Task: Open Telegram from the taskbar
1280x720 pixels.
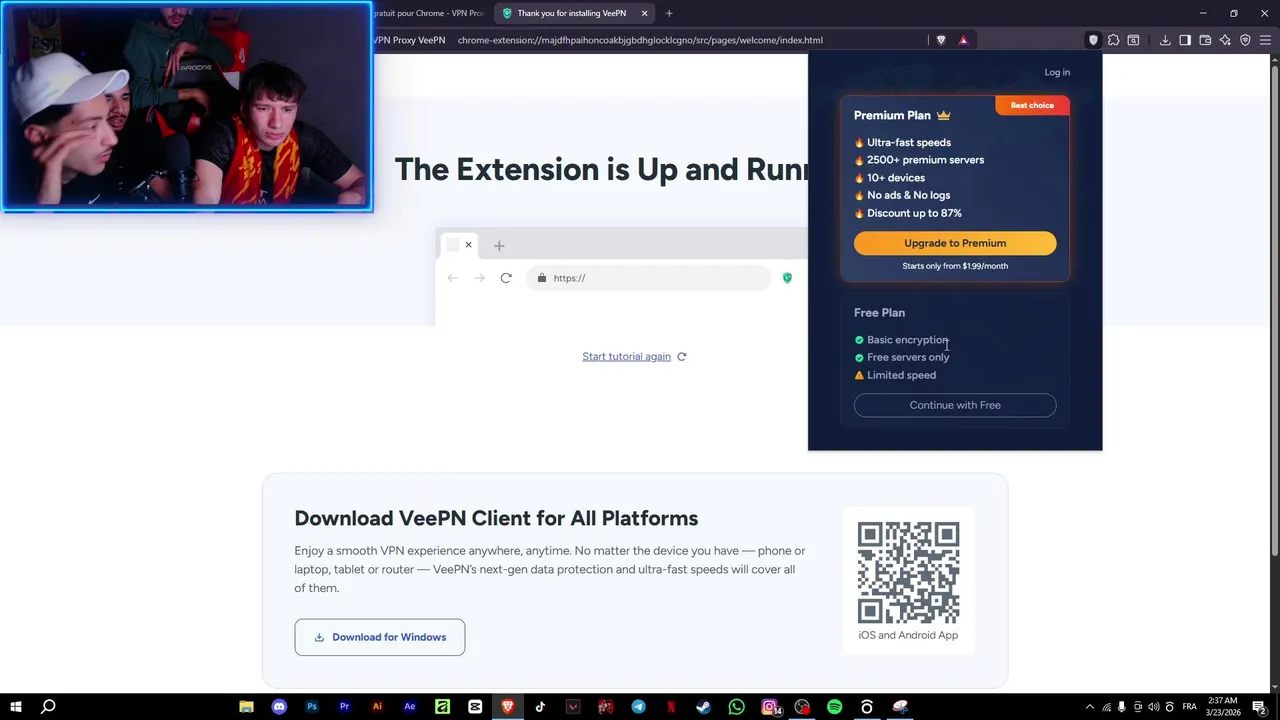Action: [638, 707]
